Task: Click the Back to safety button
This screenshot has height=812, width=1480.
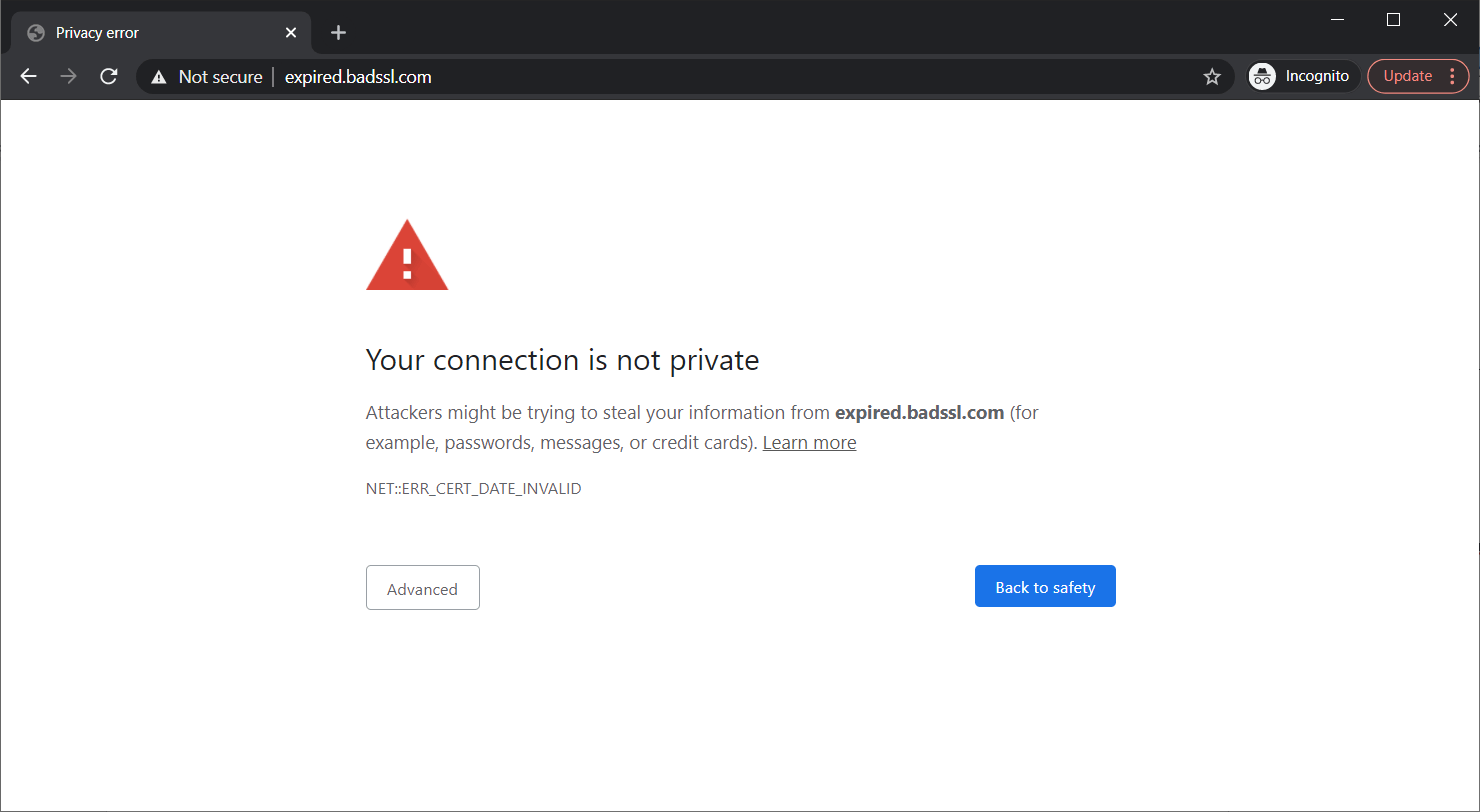Action: 1045,586
